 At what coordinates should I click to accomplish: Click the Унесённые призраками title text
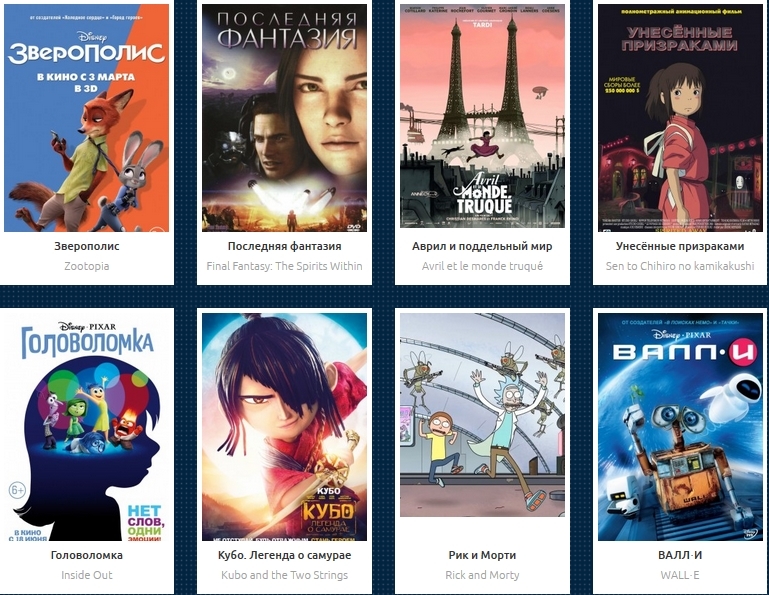pos(680,246)
